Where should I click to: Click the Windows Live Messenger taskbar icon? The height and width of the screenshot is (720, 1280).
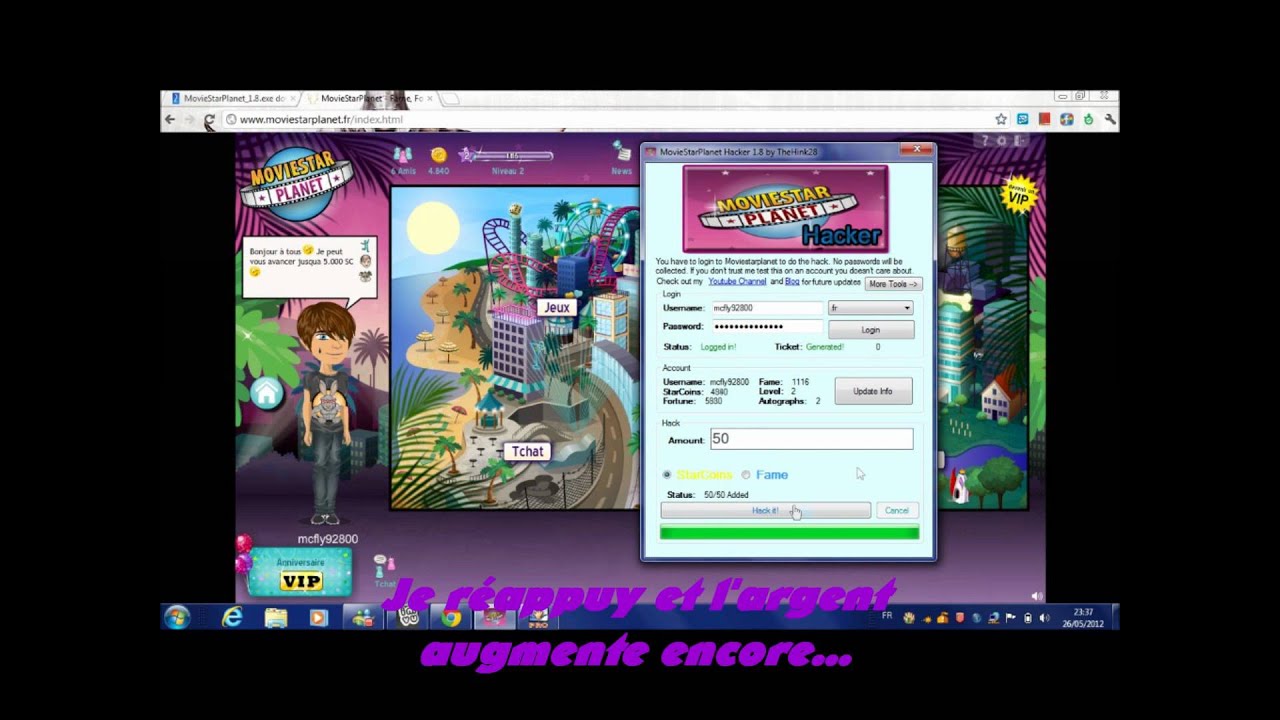tap(362, 618)
